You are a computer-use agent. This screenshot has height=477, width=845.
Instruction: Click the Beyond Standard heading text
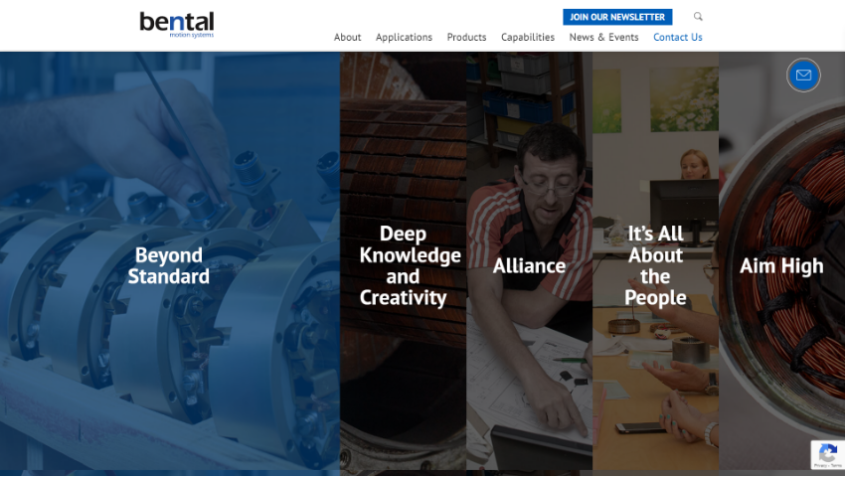[169, 266]
